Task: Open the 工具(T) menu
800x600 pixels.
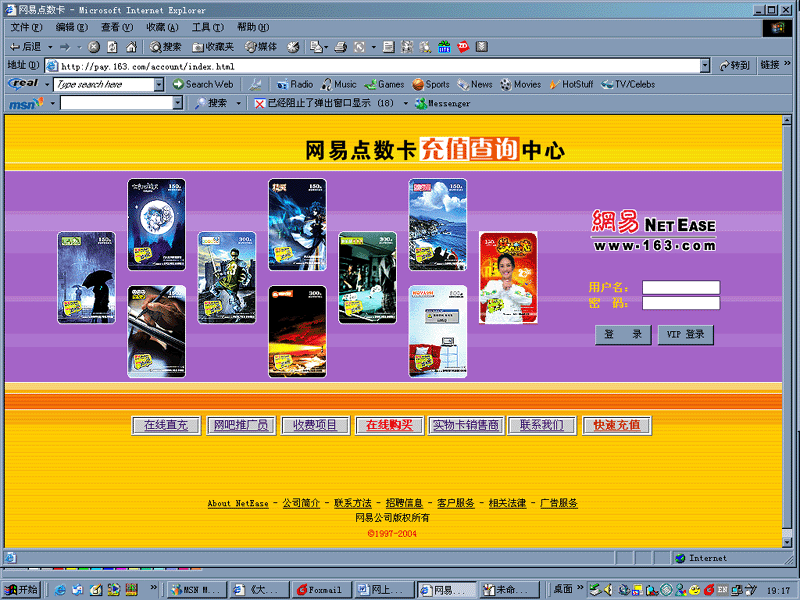Action: (208, 27)
